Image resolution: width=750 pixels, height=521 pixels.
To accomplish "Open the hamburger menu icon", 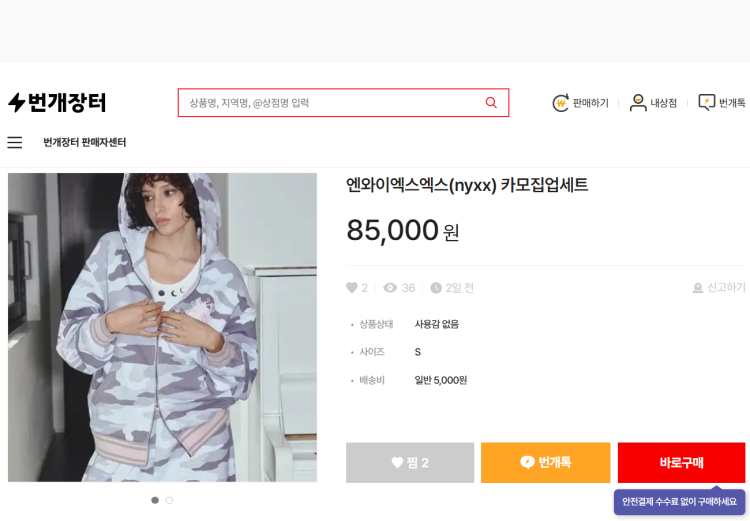I will click(x=15, y=143).
